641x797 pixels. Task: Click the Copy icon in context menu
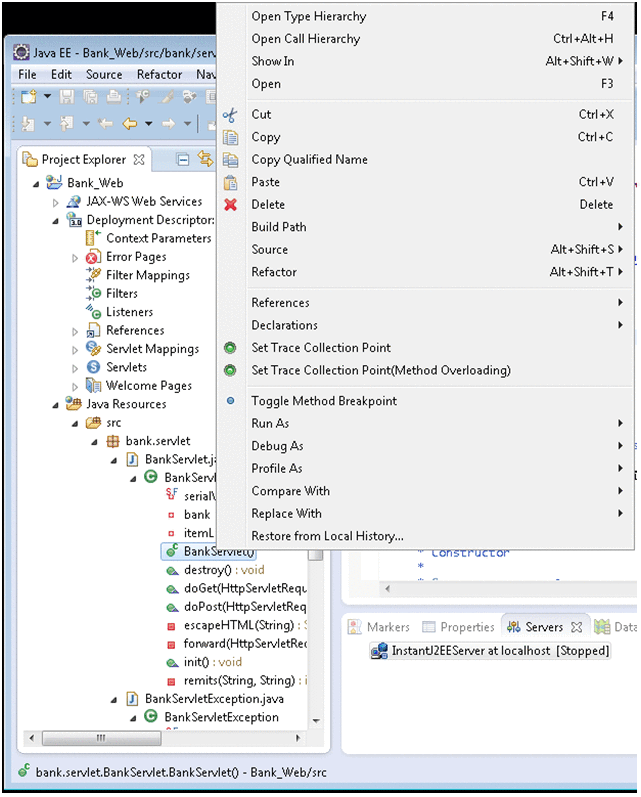(230, 137)
